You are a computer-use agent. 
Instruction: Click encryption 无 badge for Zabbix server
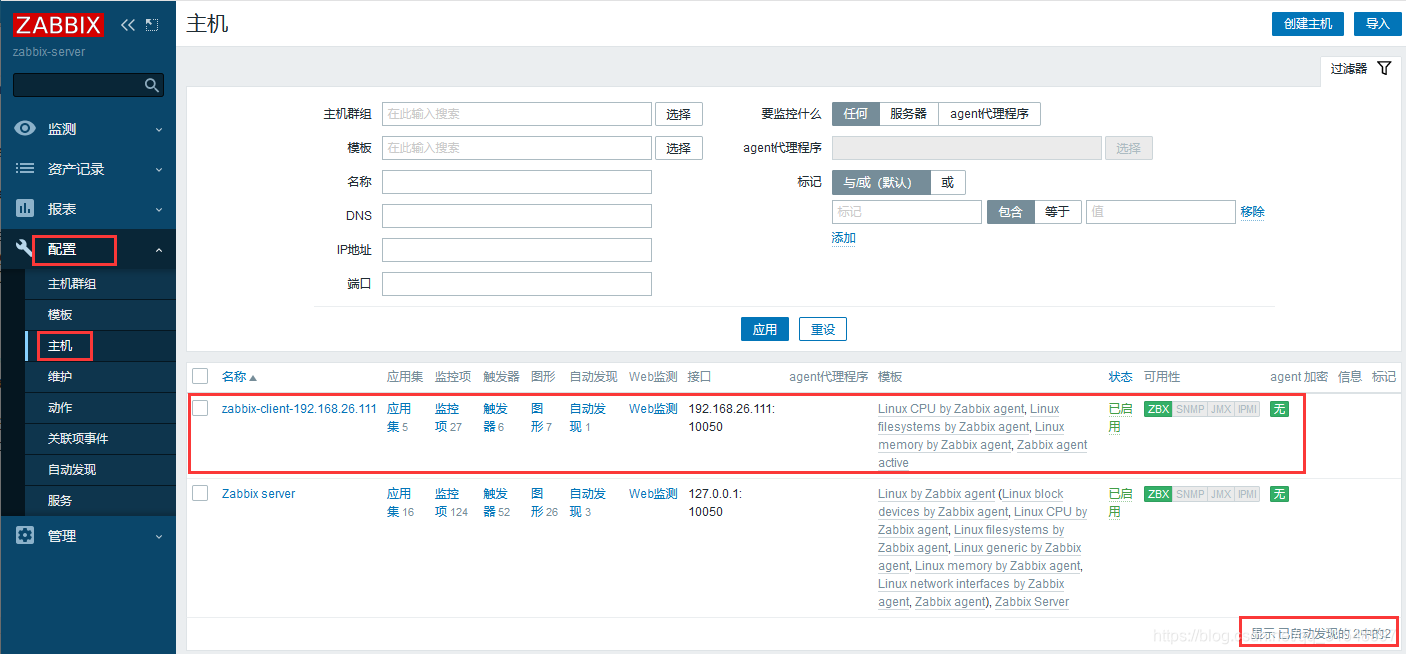click(x=1279, y=494)
